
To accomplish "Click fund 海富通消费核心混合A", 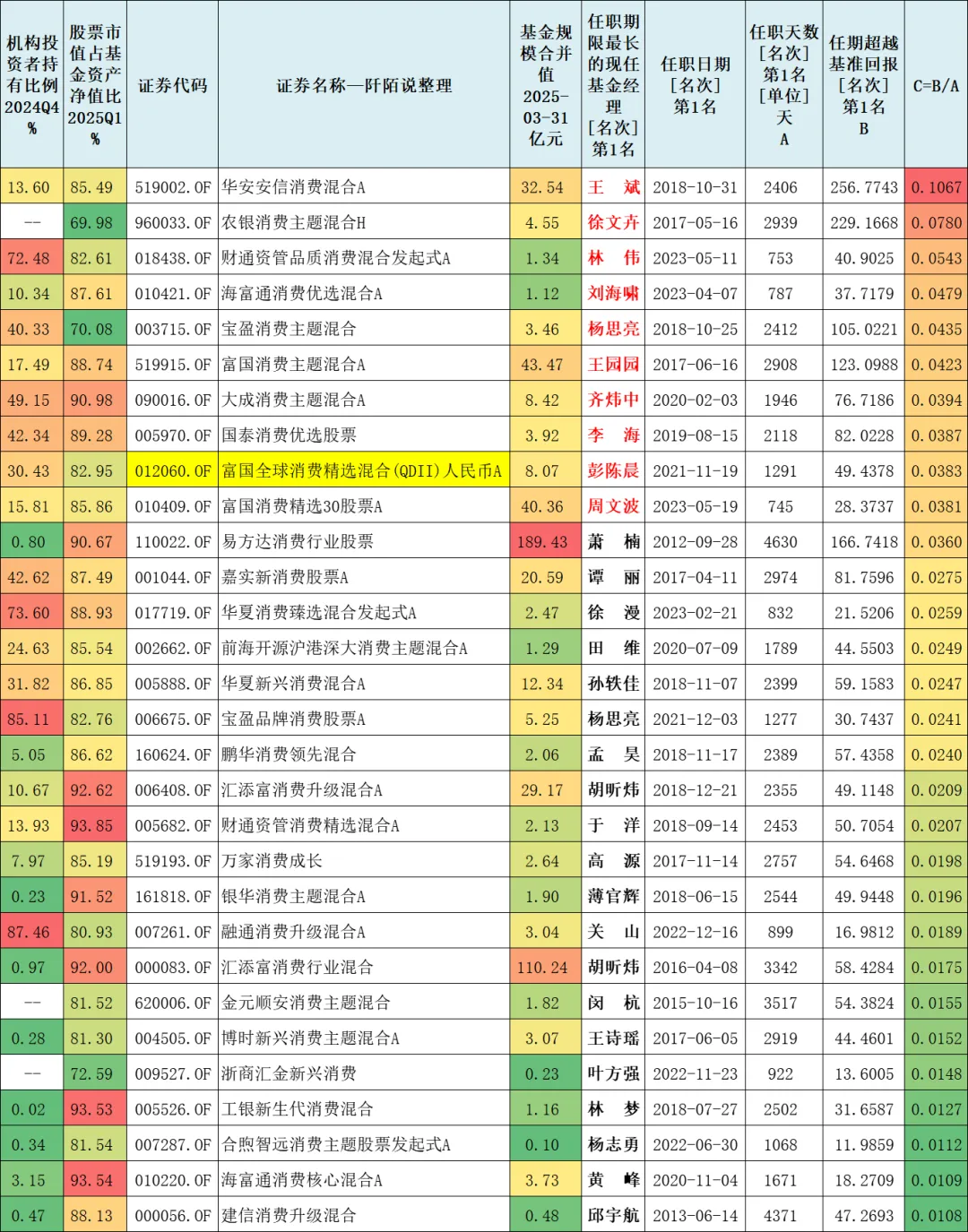I will tap(302, 1180).
